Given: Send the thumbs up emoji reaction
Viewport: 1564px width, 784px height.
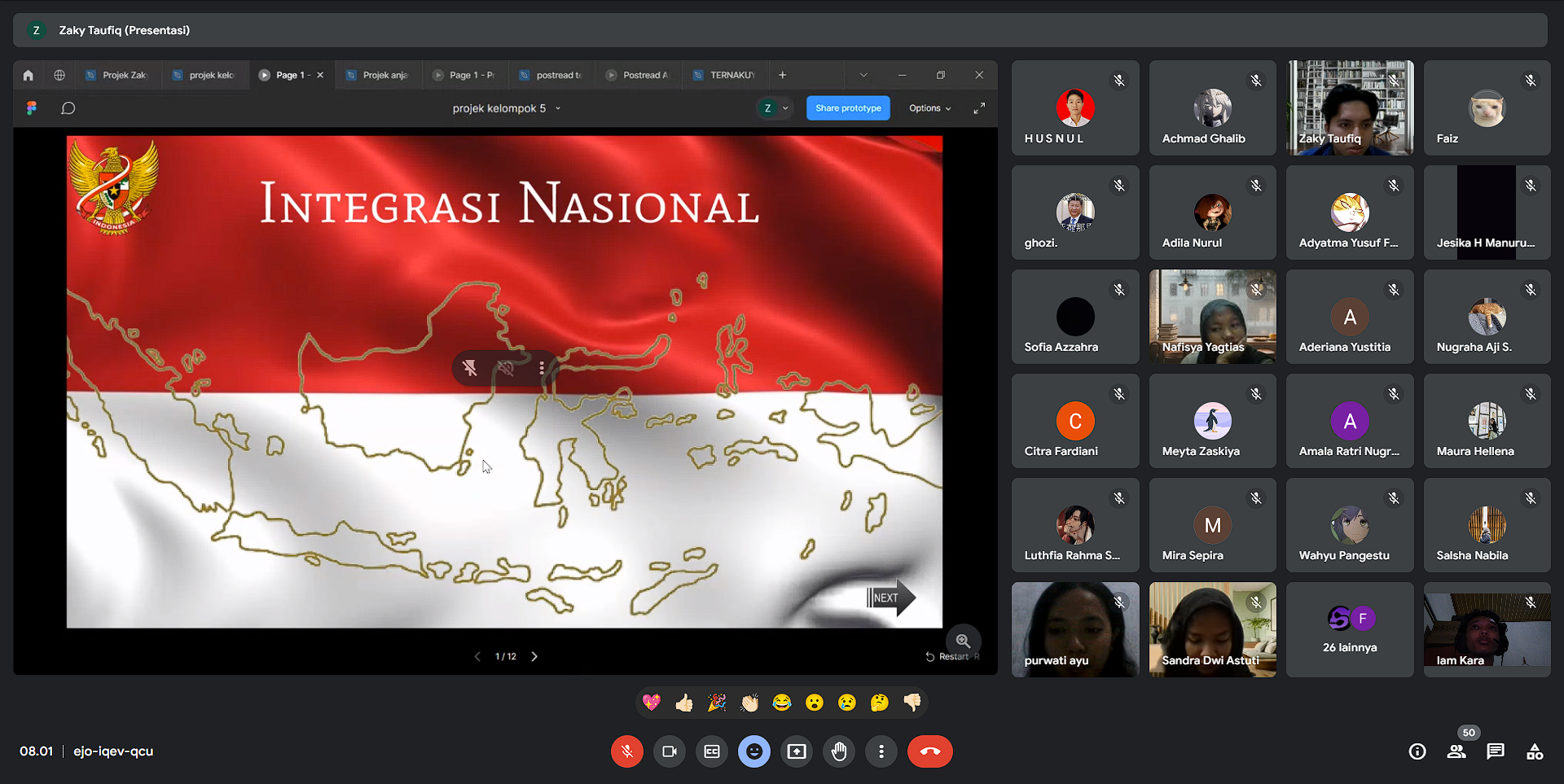Looking at the screenshot, I should pos(684,703).
